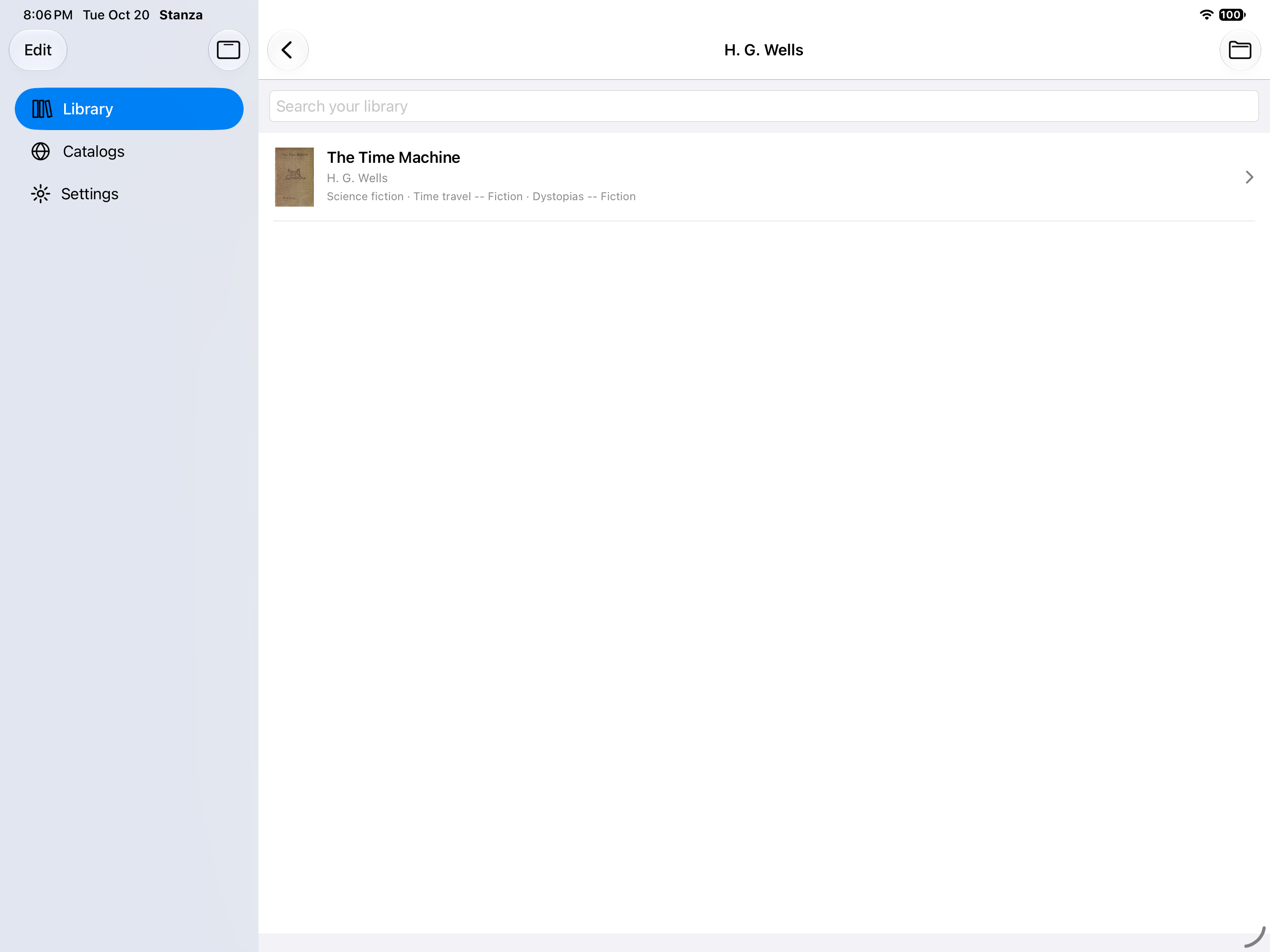Expand The Time Machine row chevron
The image size is (1270, 952).
coord(1249,177)
